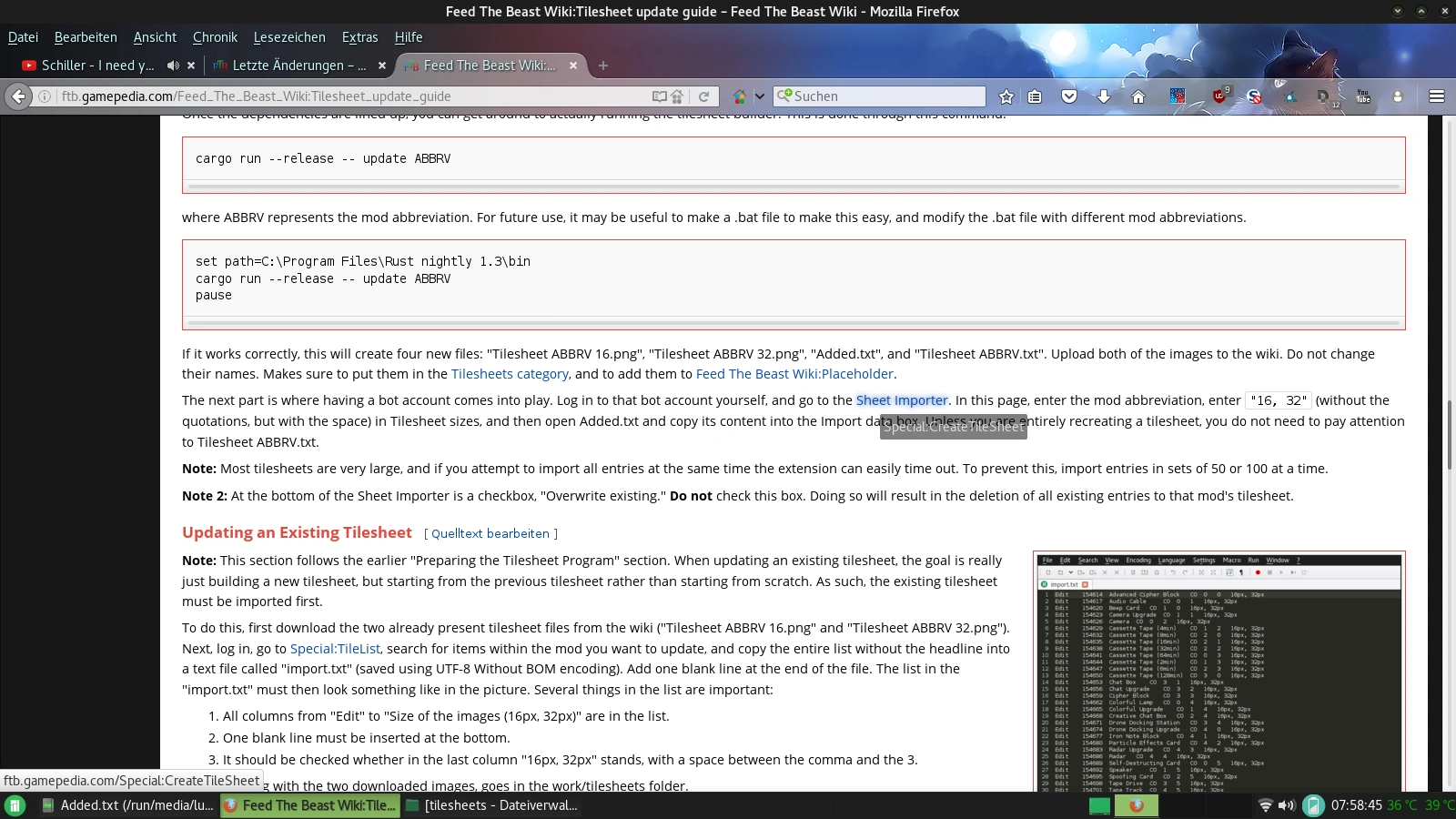Open Feed The Beast Wiki:Placeholder link
1456x819 pixels.
[x=794, y=374]
